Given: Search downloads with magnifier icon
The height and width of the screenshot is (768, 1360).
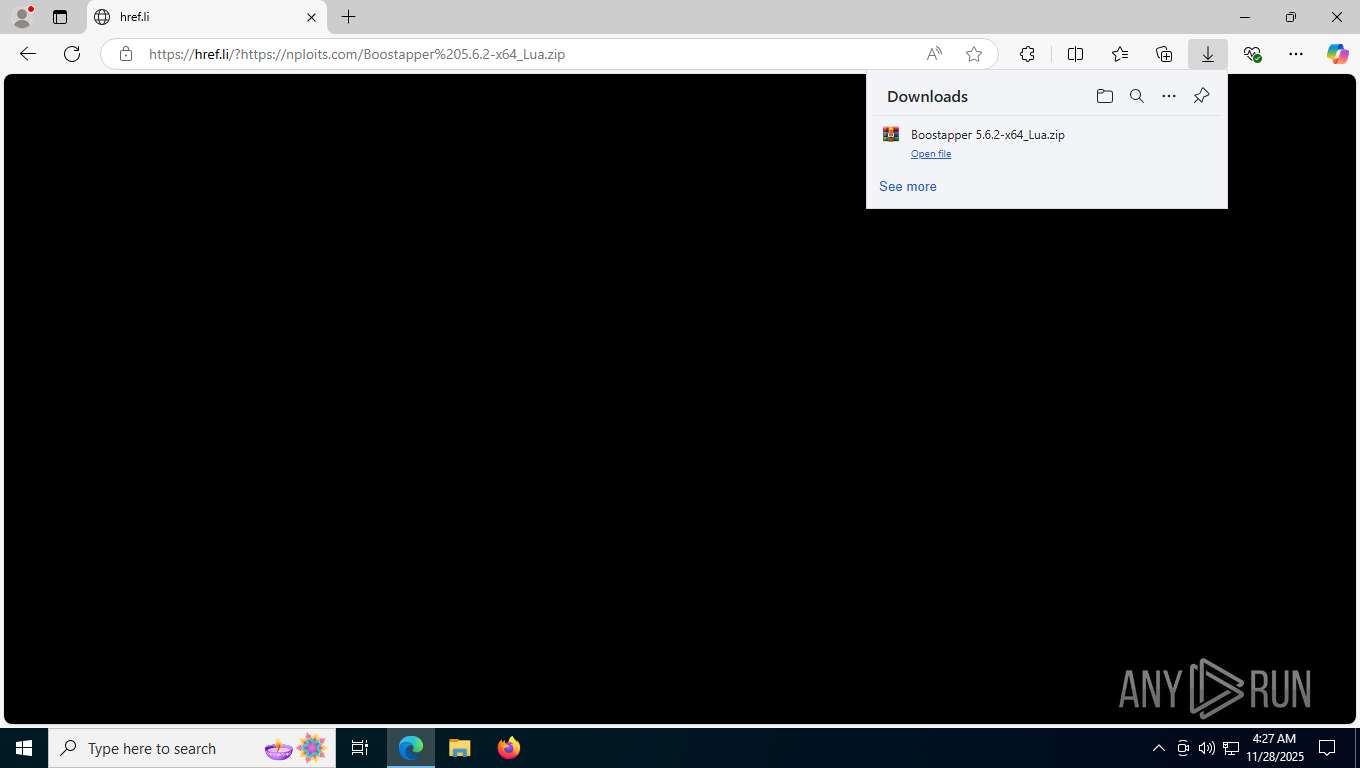Looking at the screenshot, I should pyautogui.click(x=1137, y=96).
